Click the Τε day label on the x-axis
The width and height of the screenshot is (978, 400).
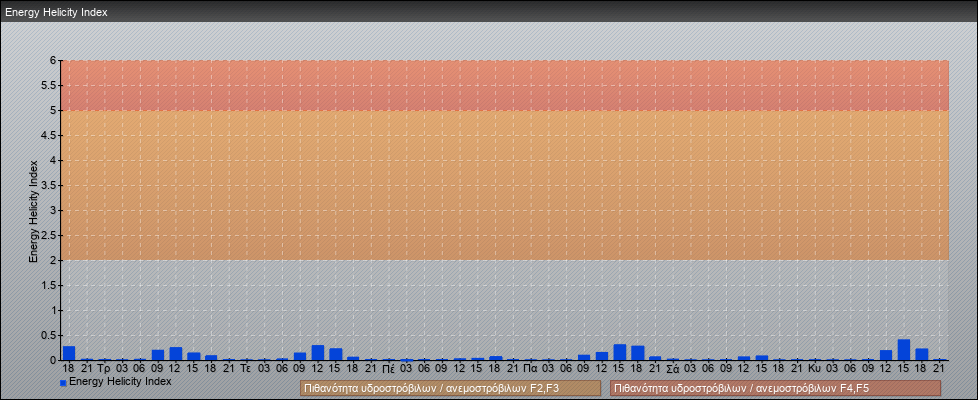246,369
